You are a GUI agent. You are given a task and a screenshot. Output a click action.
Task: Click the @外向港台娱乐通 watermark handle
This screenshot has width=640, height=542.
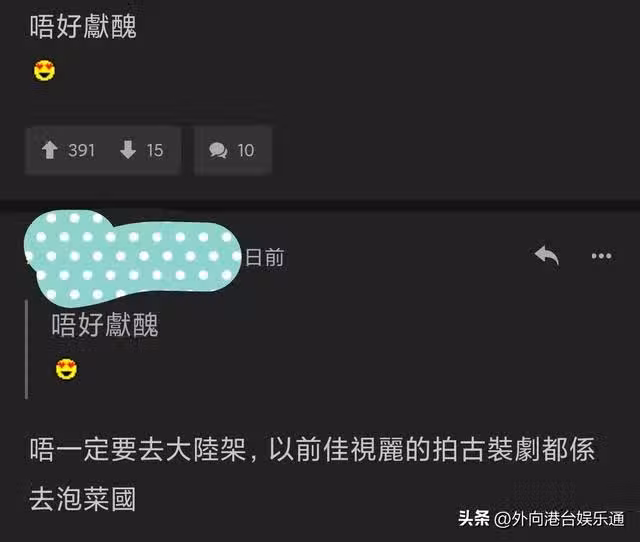559,519
